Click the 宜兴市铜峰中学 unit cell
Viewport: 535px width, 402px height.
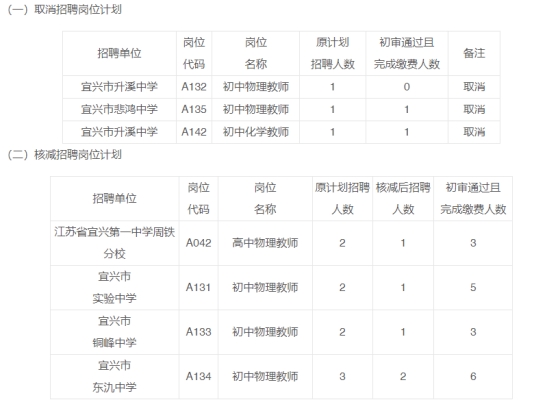pyautogui.click(x=115, y=332)
